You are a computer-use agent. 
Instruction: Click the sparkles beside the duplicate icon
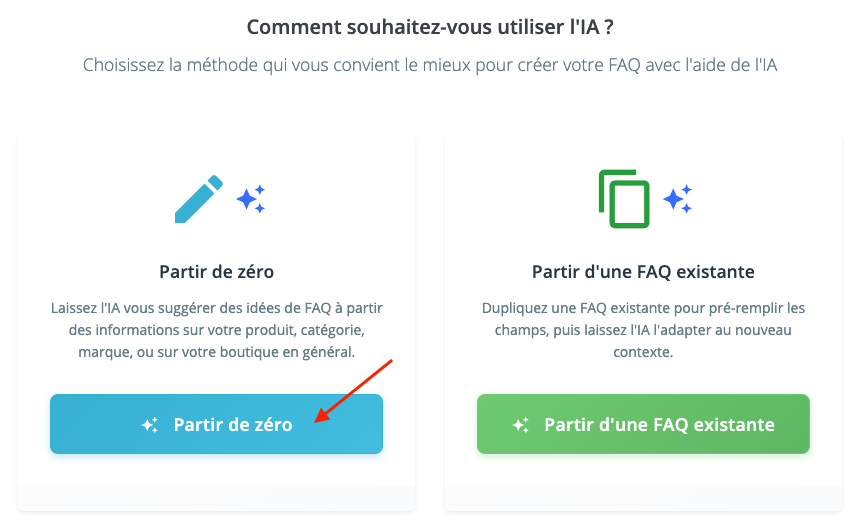coord(678,199)
